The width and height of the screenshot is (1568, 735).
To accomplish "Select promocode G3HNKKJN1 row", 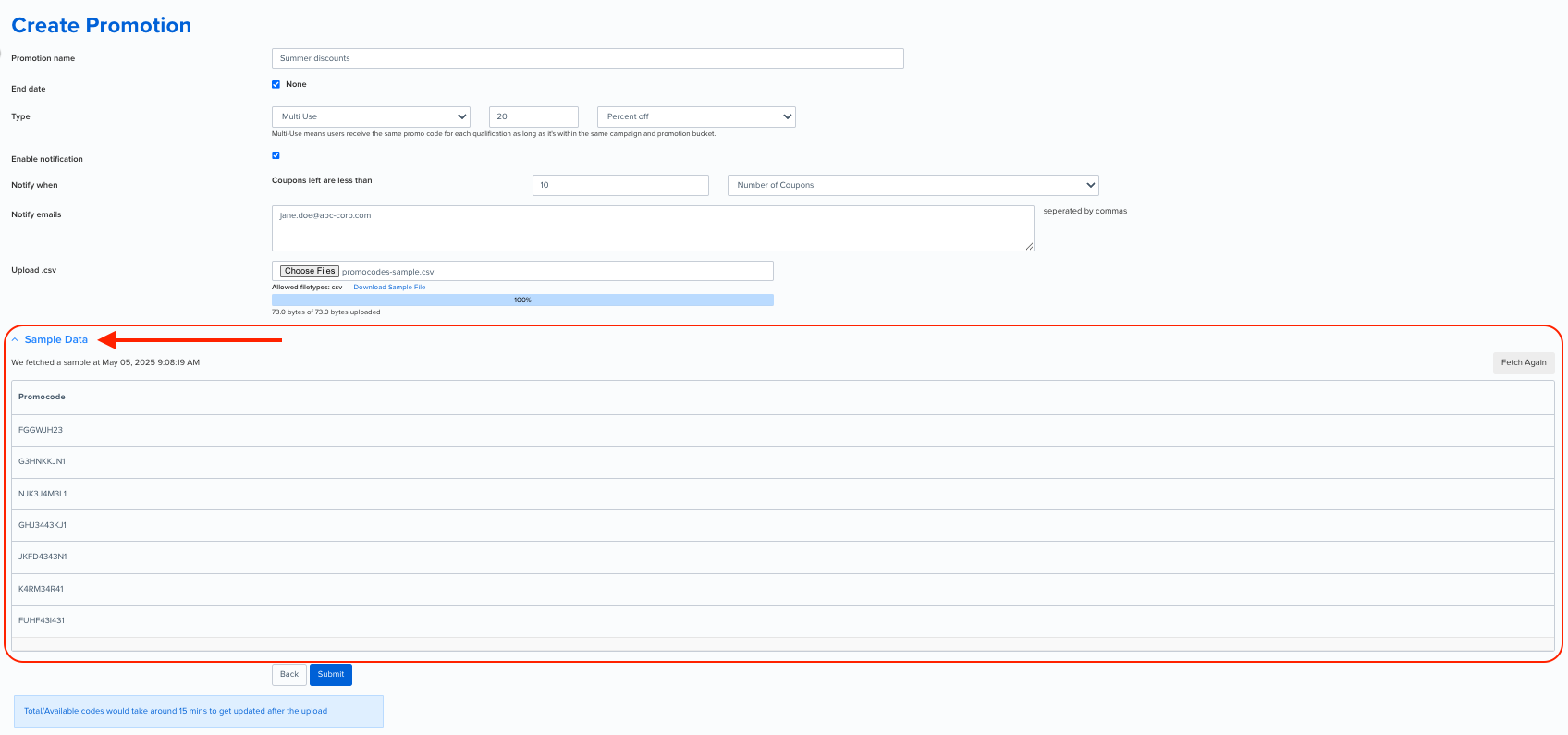I will pyautogui.click(x=783, y=462).
